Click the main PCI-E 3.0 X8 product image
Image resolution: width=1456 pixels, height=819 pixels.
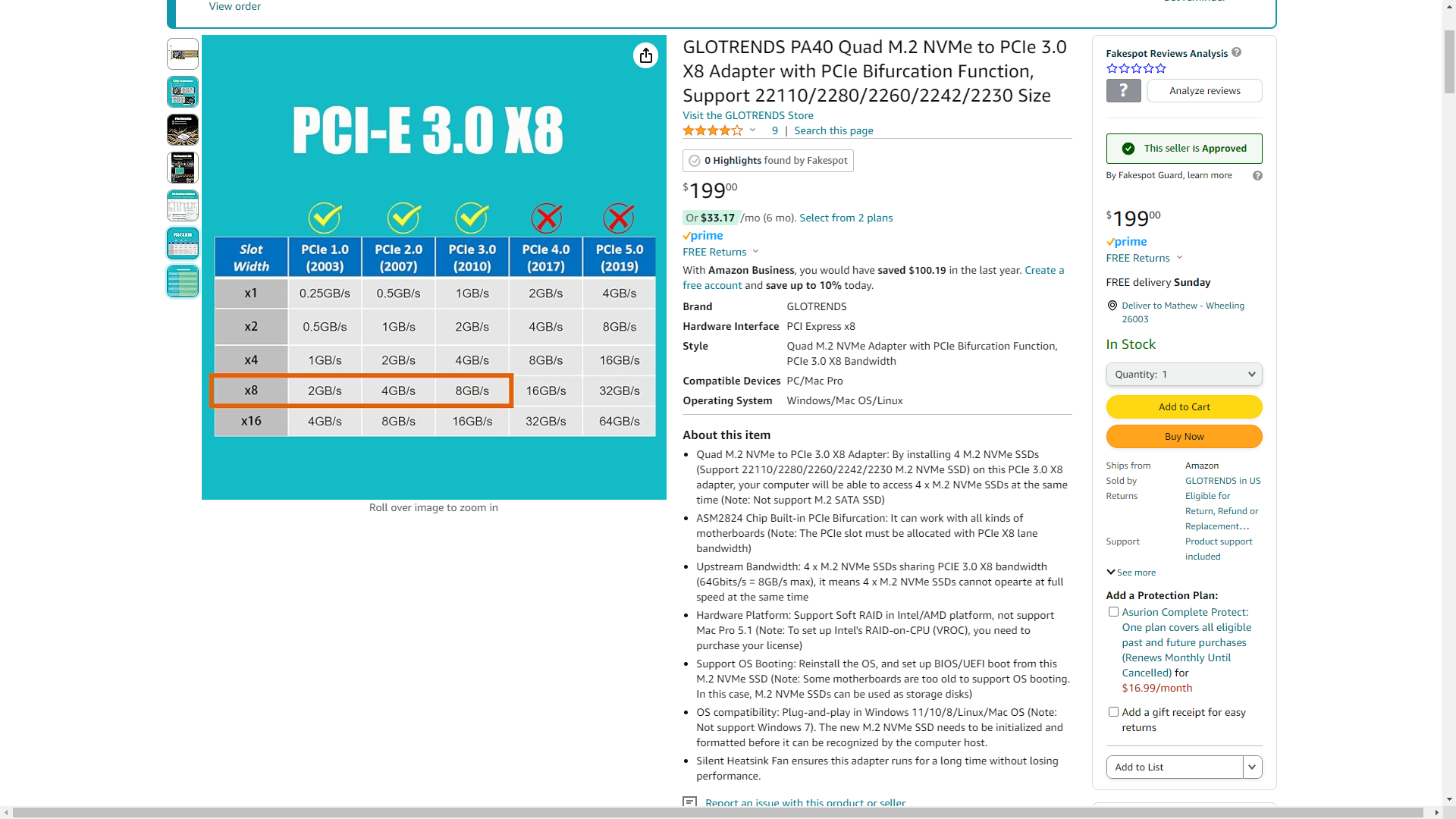[x=434, y=267]
